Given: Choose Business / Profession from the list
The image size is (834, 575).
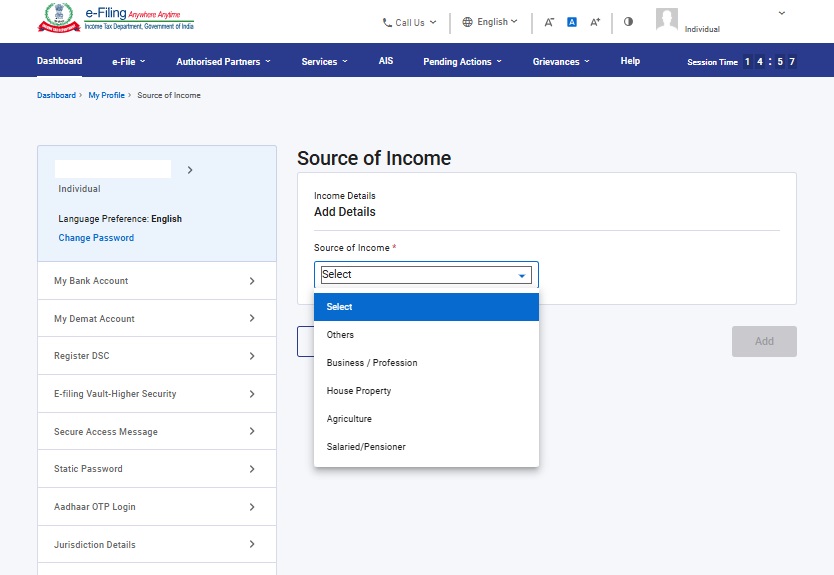Looking at the screenshot, I should click(426, 363).
